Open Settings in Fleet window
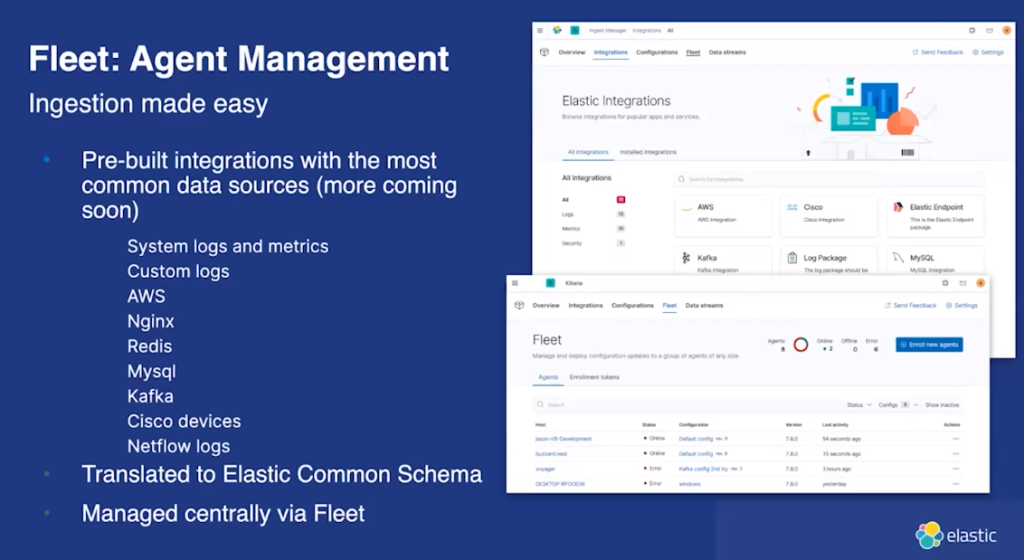Viewport: 1024px width, 560px height. pyautogui.click(x=962, y=305)
